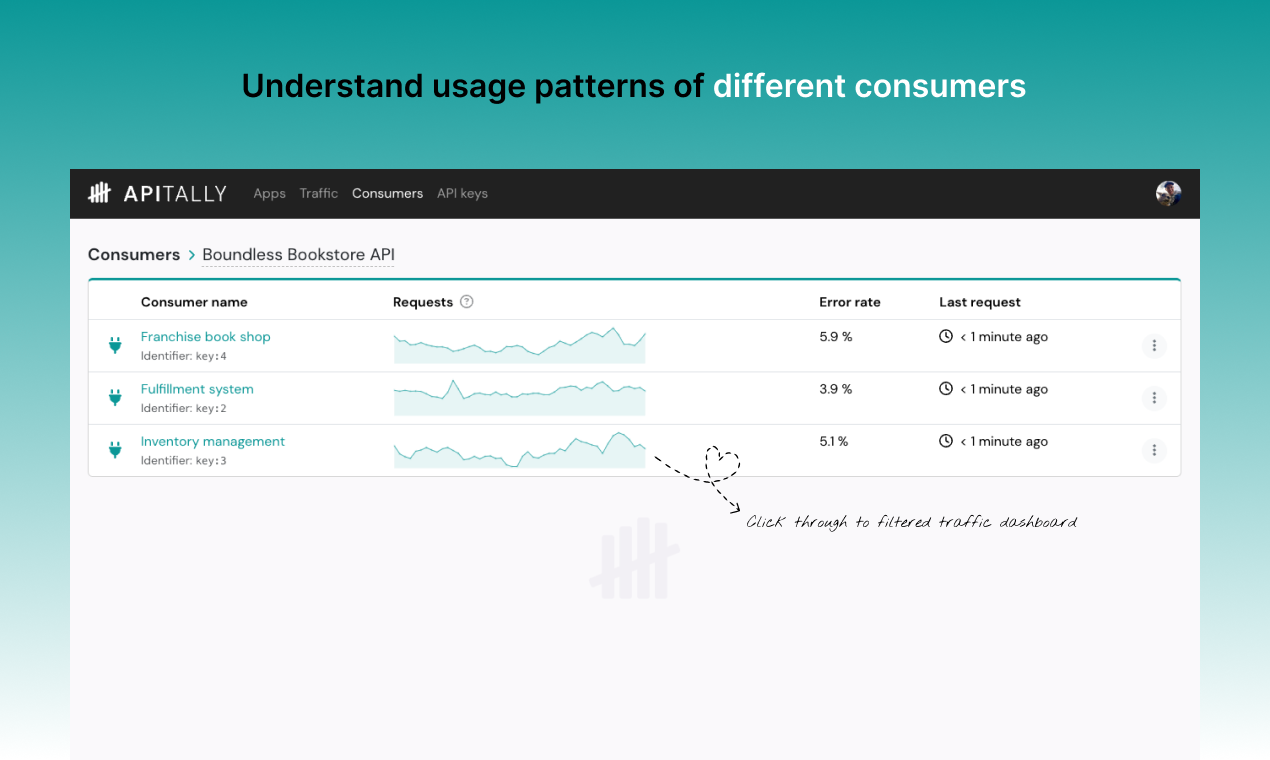Screen dimensions: 1270x760
Task: Go to the Apps tab
Action: (x=269, y=193)
